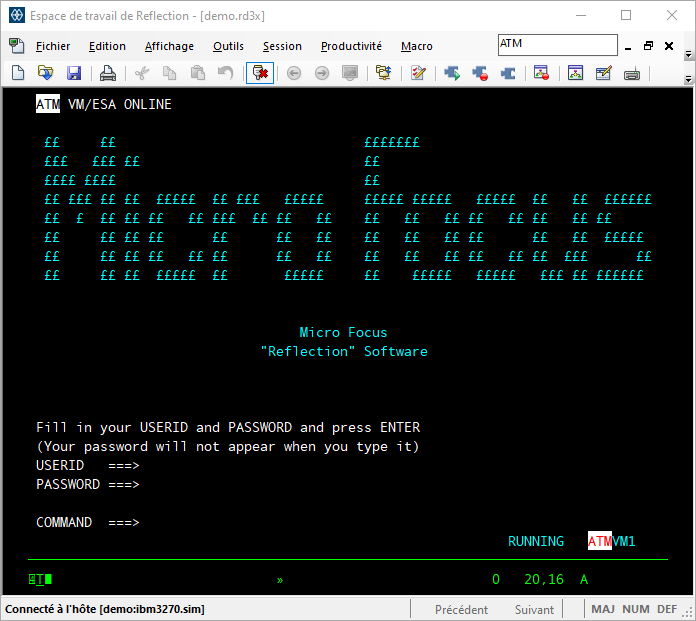Open the layout diagram window icon

pyautogui.click(x=575, y=73)
